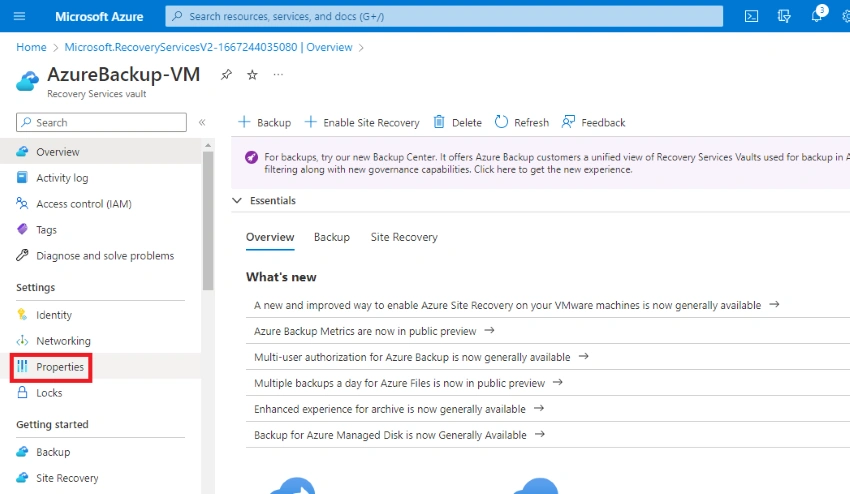The height and width of the screenshot is (494, 850).
Task: Open Backup for Azure Managed Disk news
Action: 400,435
